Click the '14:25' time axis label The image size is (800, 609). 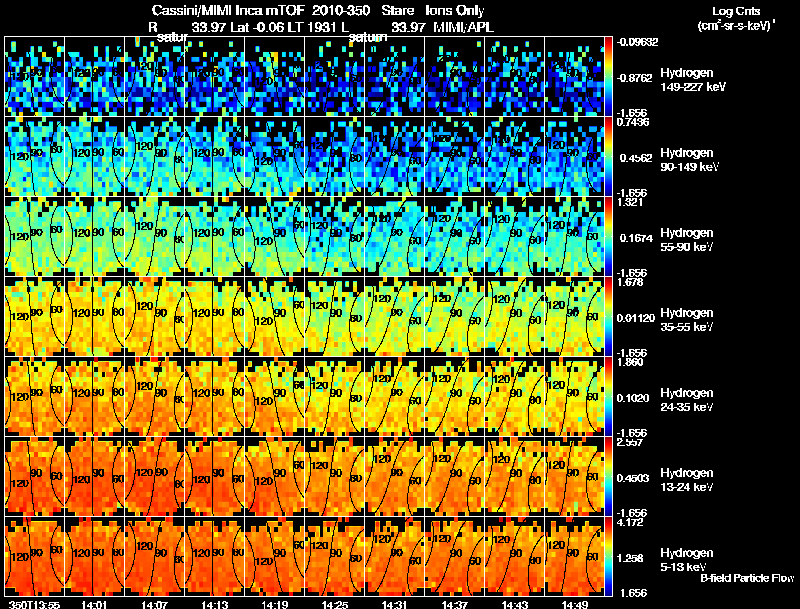point(335,605)
